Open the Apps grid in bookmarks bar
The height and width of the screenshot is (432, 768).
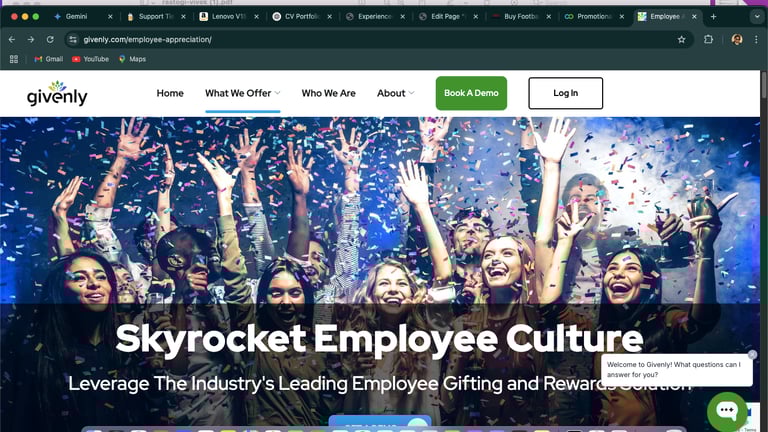(14, 59)
